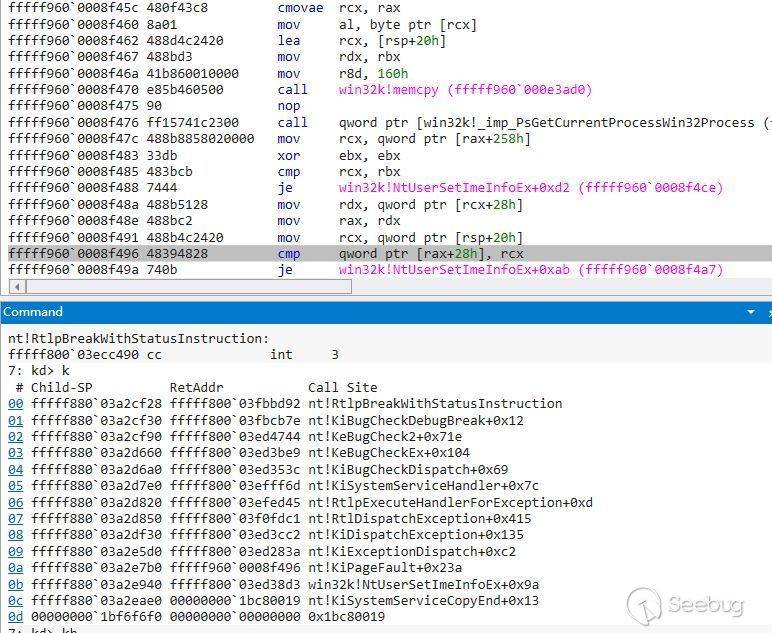Viewport: 772px width, 633px height.
Task: Select nt!KeBugCheckEx+0x104 call site
Action: tap(389, 453)
